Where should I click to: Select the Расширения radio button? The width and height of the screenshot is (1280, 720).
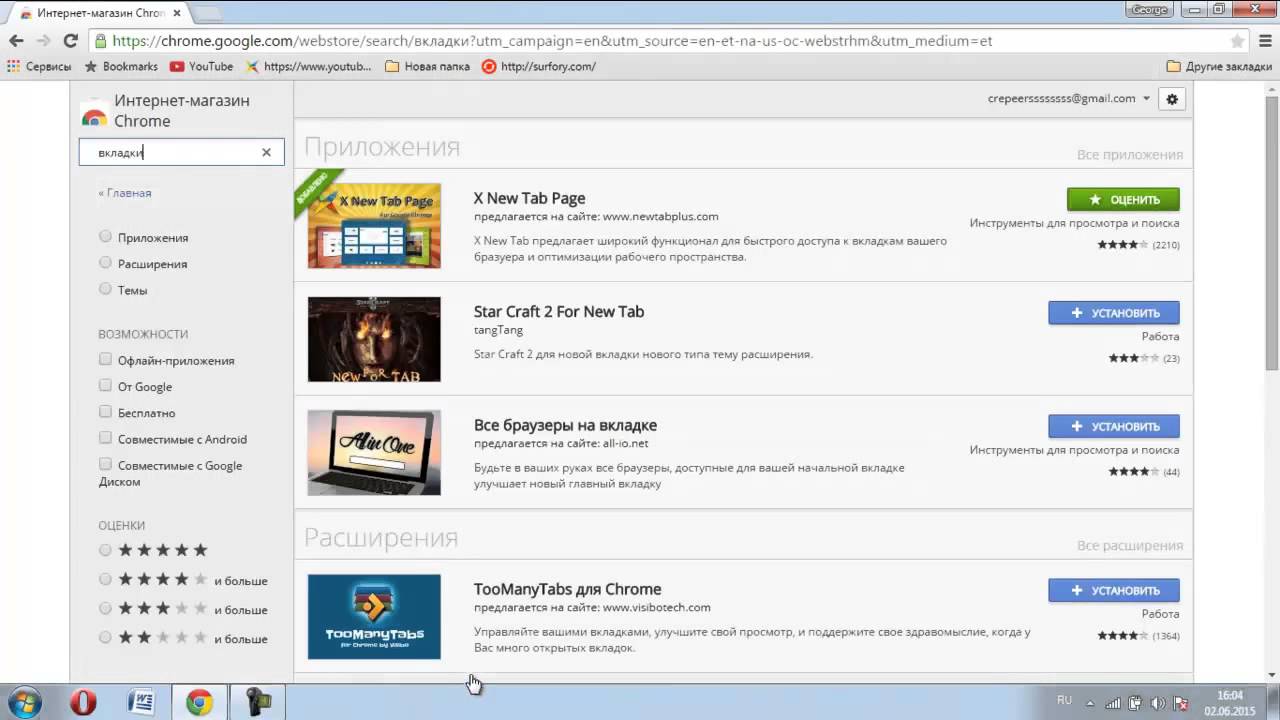(x=105, y=263)
